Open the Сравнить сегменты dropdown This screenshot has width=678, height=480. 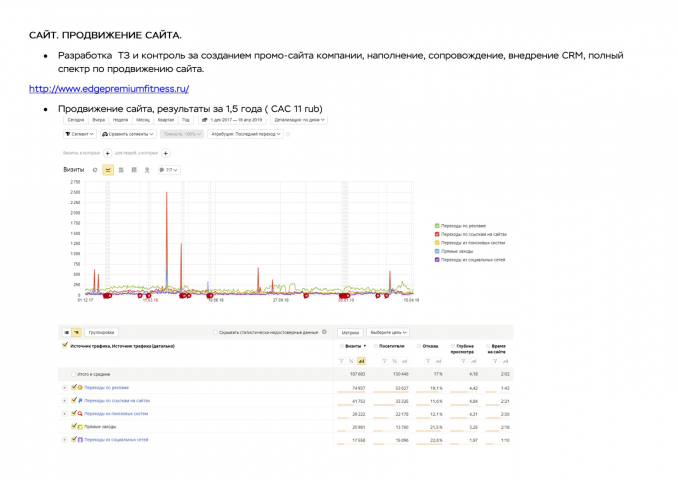point(128,134)
